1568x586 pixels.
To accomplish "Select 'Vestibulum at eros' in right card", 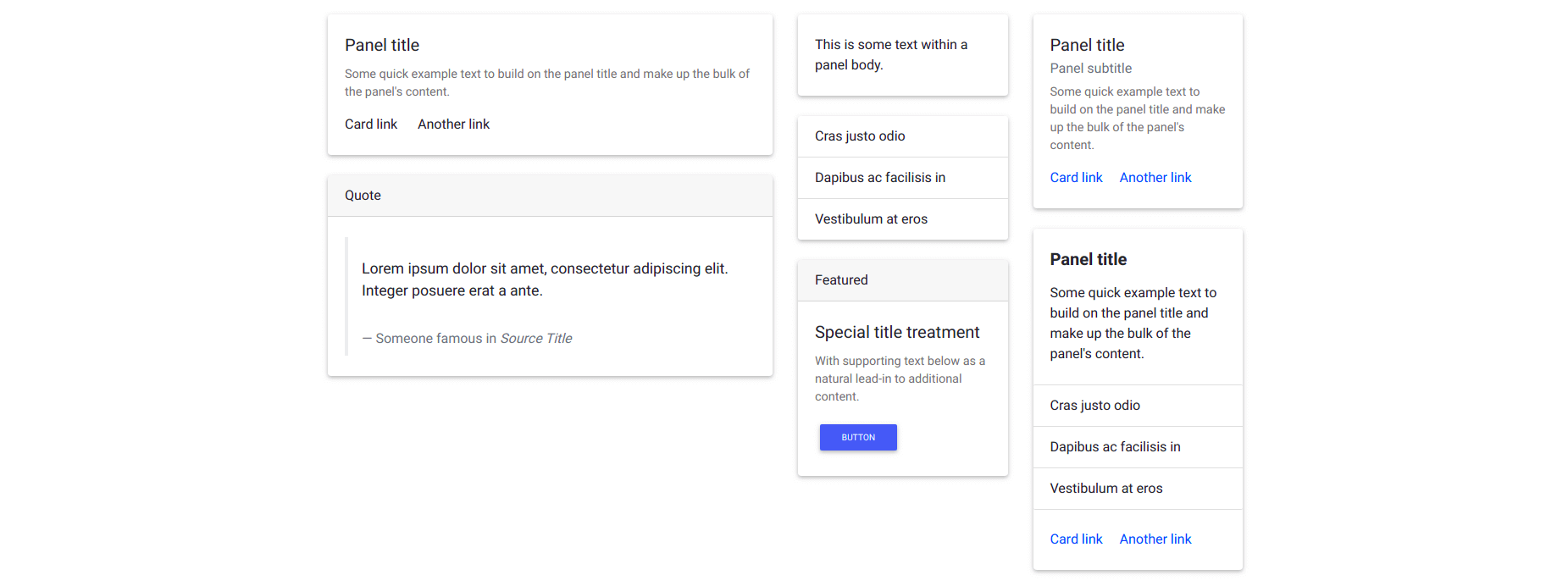I will click(x=1138, y=489).
